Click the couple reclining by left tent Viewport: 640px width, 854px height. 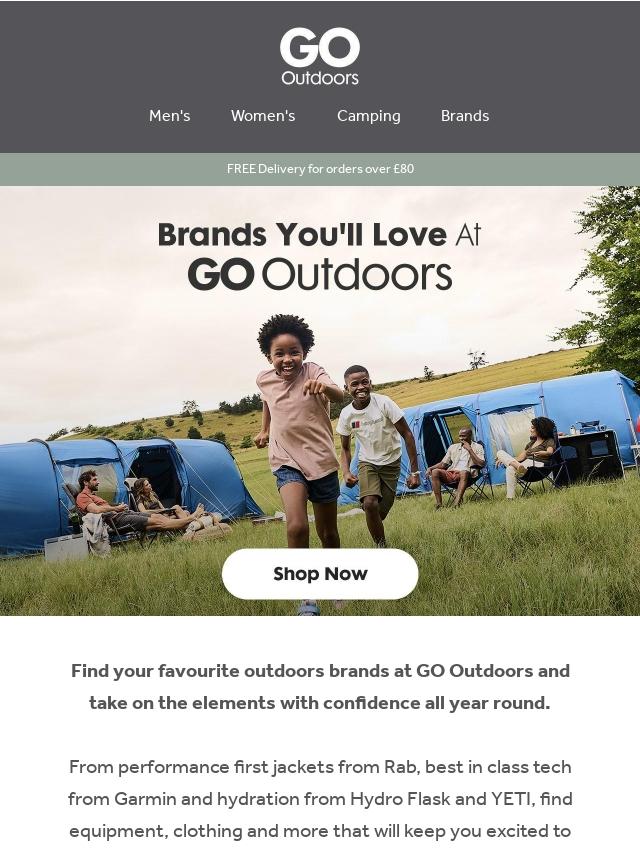142,507
